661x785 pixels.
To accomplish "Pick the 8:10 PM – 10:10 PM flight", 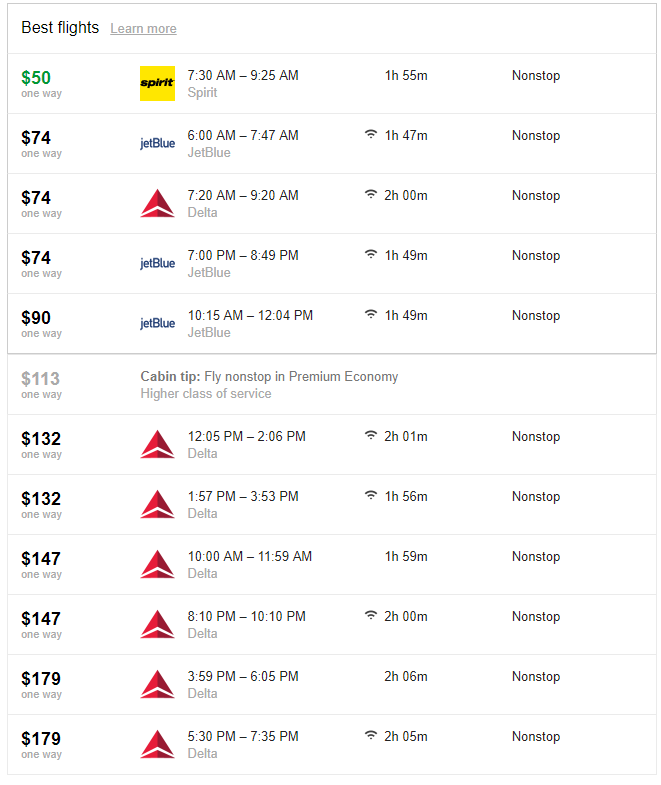I will [332, 625].
